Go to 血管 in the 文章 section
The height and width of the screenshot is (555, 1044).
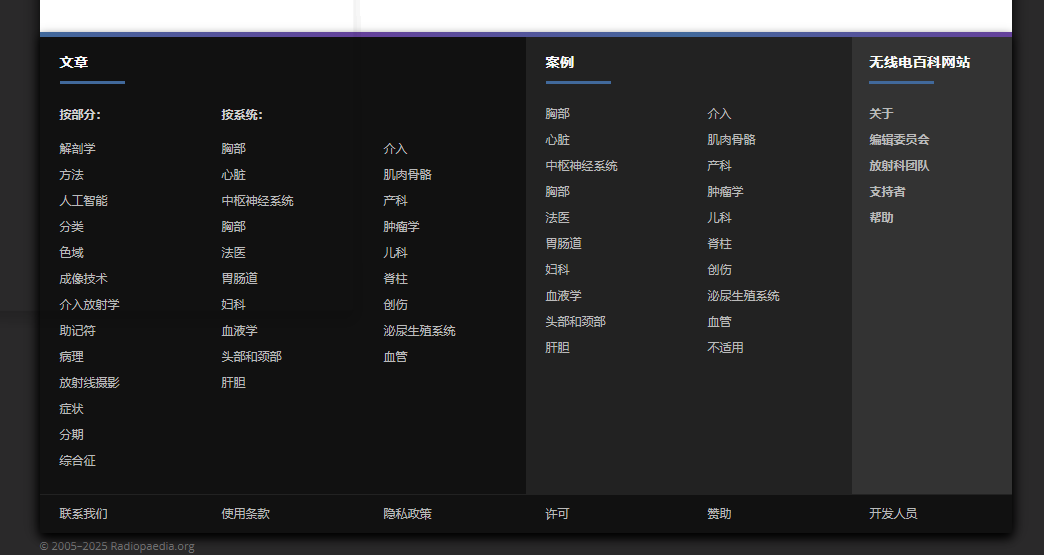pos(395,356)
